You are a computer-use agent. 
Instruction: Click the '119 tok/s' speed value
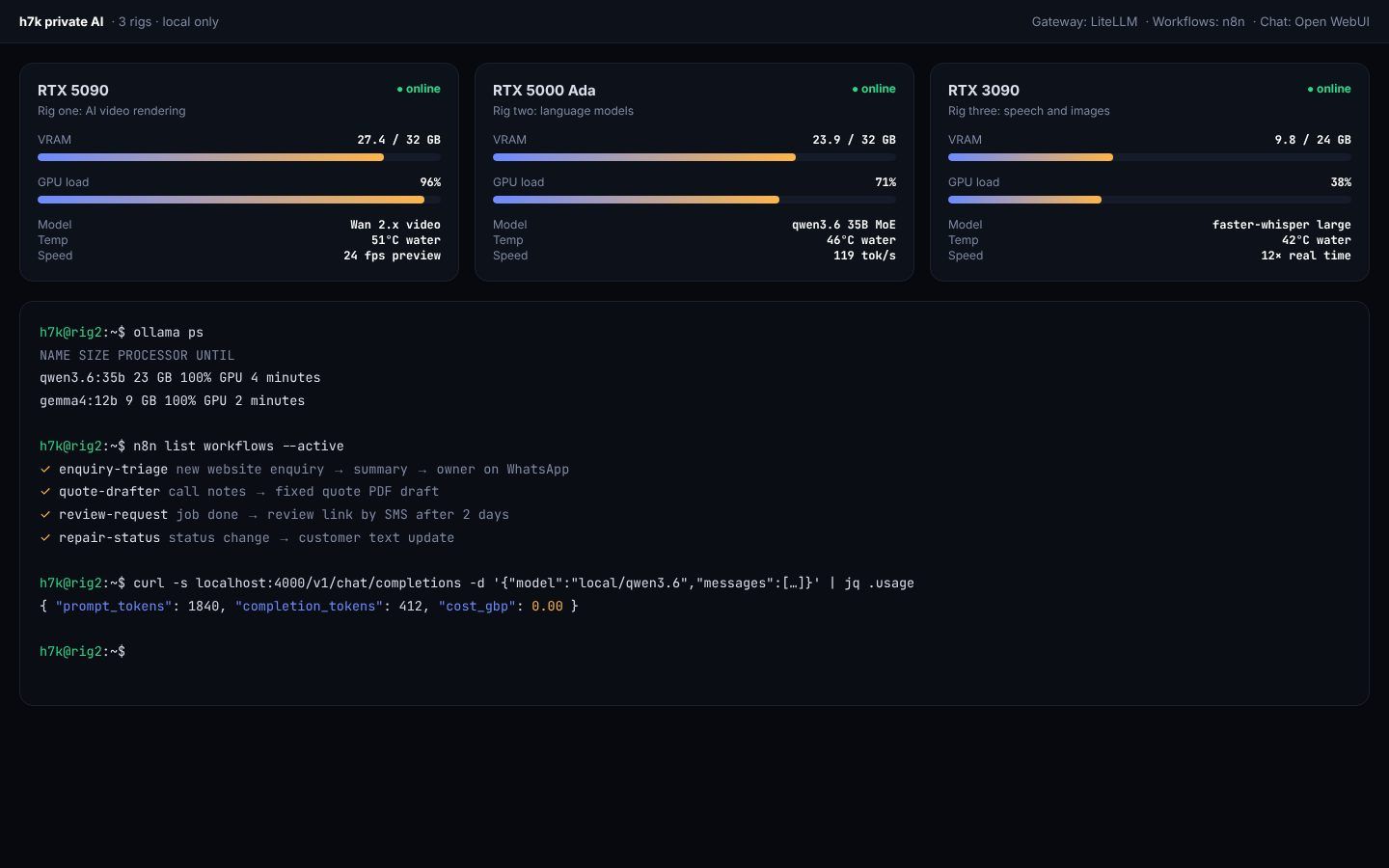[x=864, y=256]
